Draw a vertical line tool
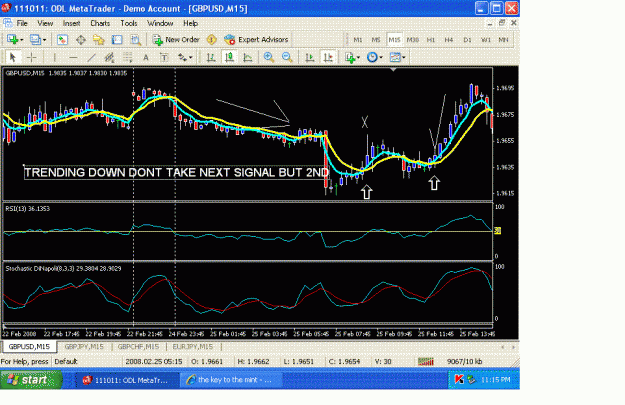This screenshot has height=405, width=625. (x=55, y=57)
